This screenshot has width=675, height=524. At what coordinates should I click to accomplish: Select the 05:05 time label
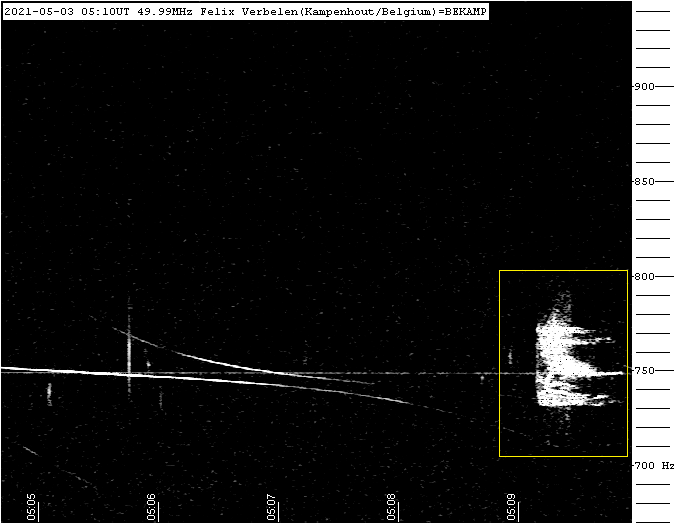pyautogui.click(x=31, y=507)
